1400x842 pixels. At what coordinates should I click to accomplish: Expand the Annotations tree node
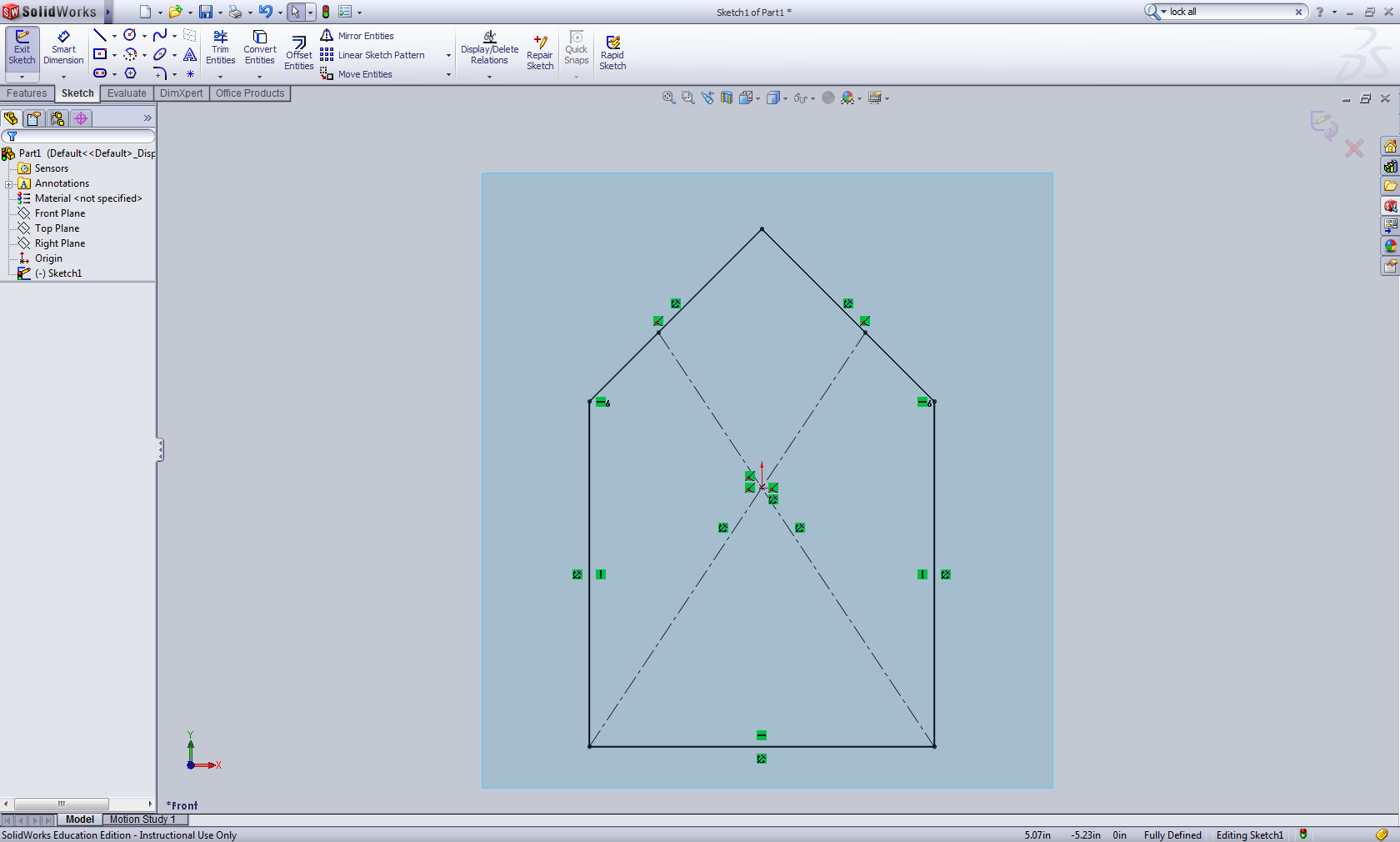[7, 183]
